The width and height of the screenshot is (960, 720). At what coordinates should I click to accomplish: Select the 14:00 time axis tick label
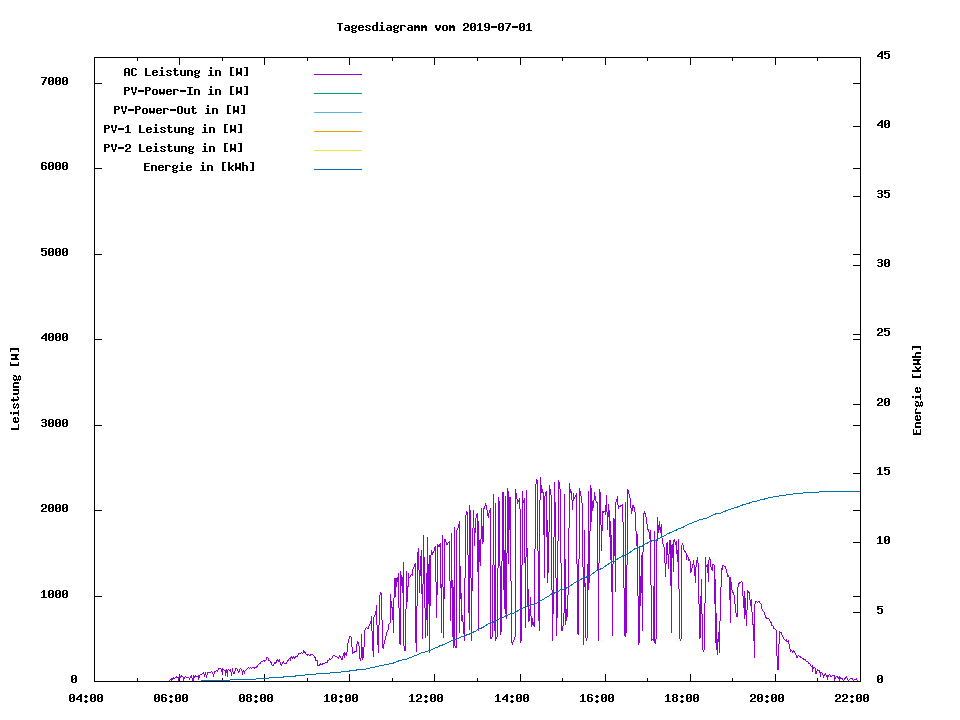click(x=512, y=698)
